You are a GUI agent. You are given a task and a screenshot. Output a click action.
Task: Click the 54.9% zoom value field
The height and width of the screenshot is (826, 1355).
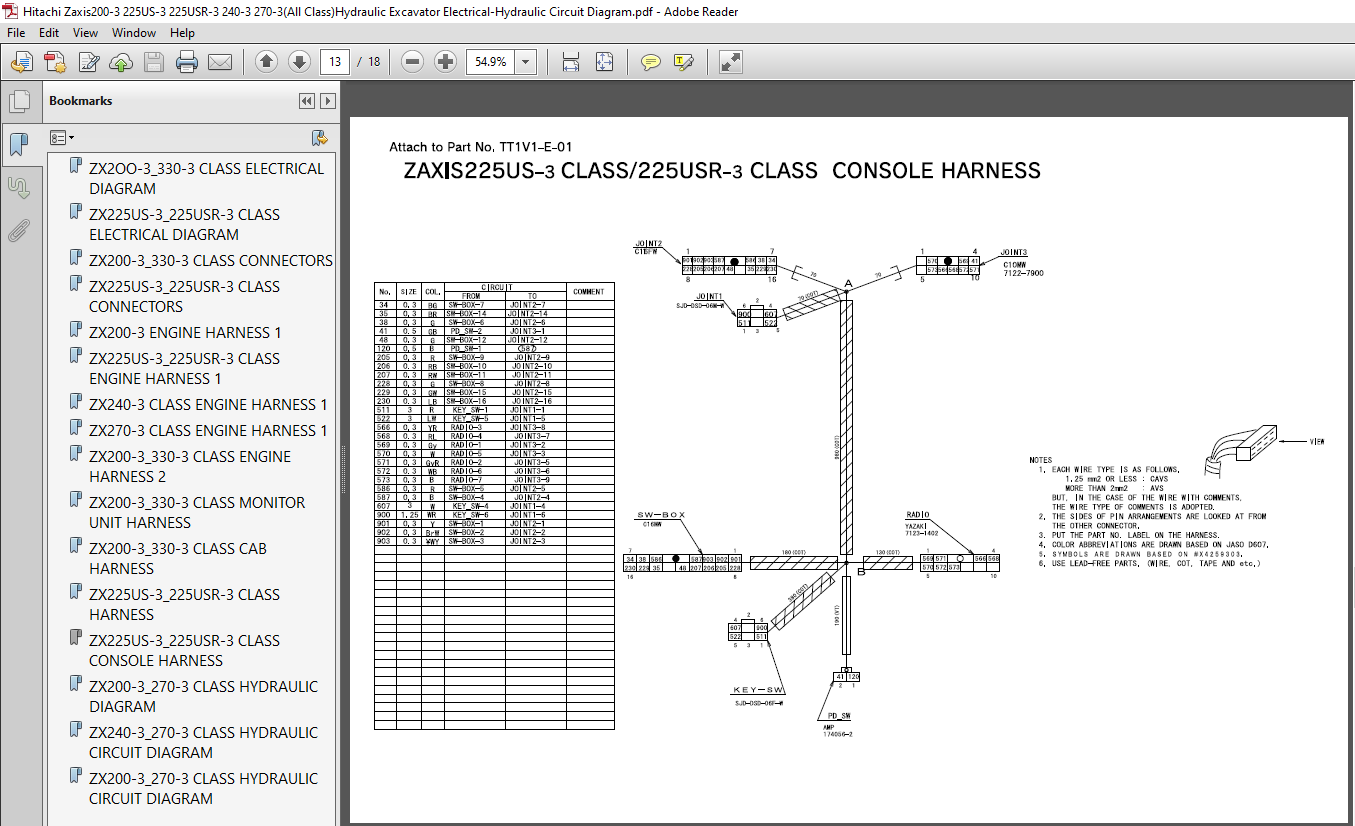point(491,62)
